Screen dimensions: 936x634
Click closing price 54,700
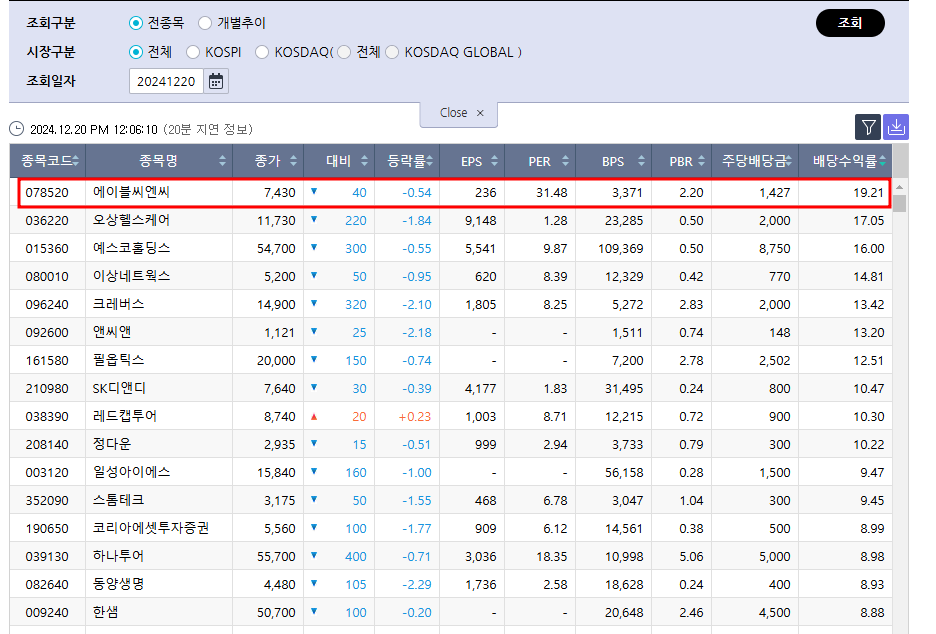click(x=276, y=249)
